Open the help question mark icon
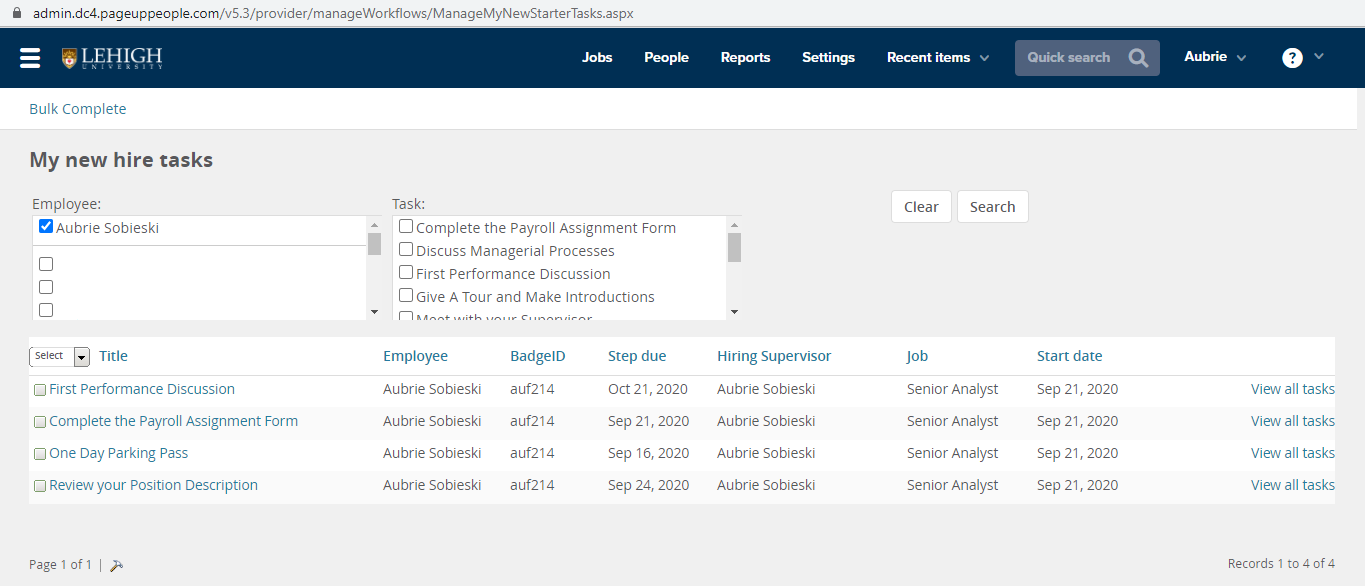 coord(1292,58)
